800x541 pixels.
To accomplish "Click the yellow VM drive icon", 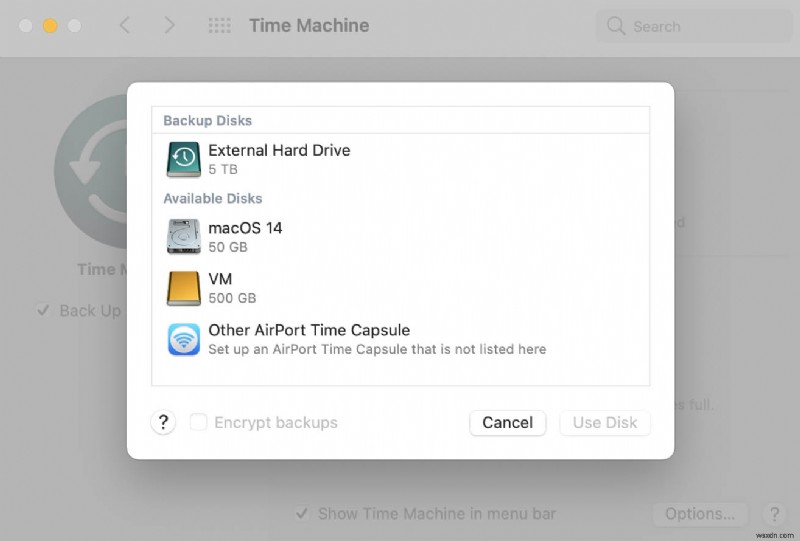I will tap(184, 288).
